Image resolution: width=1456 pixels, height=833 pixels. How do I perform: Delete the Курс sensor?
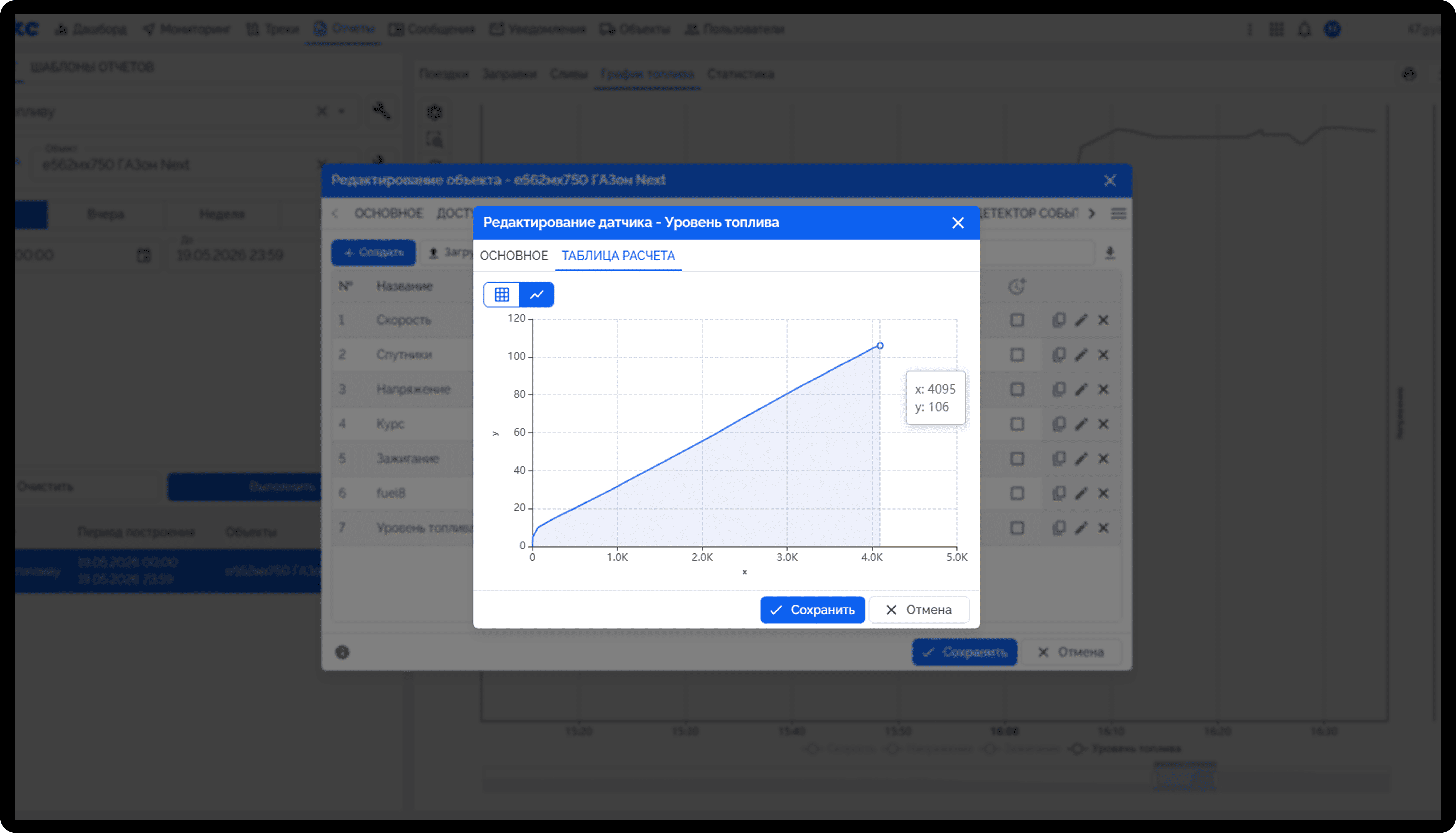coord(1103,424)
